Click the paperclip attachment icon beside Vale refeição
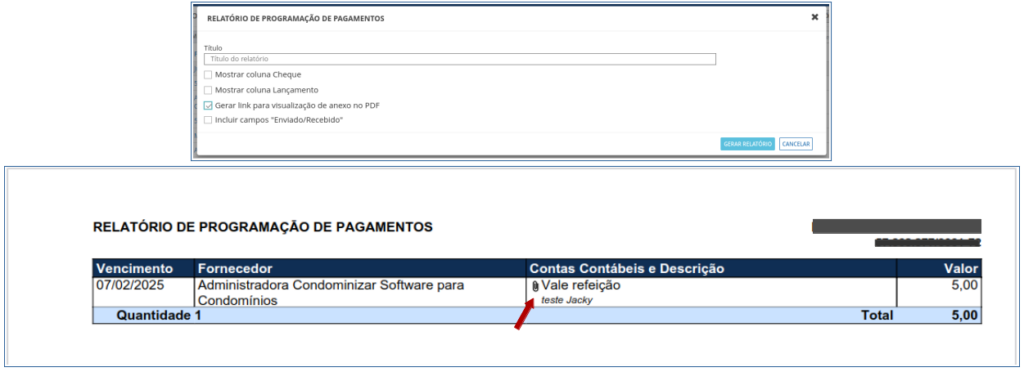This screenshot has height=372, width=1024. pyautogui.click(x=536, y=287)
